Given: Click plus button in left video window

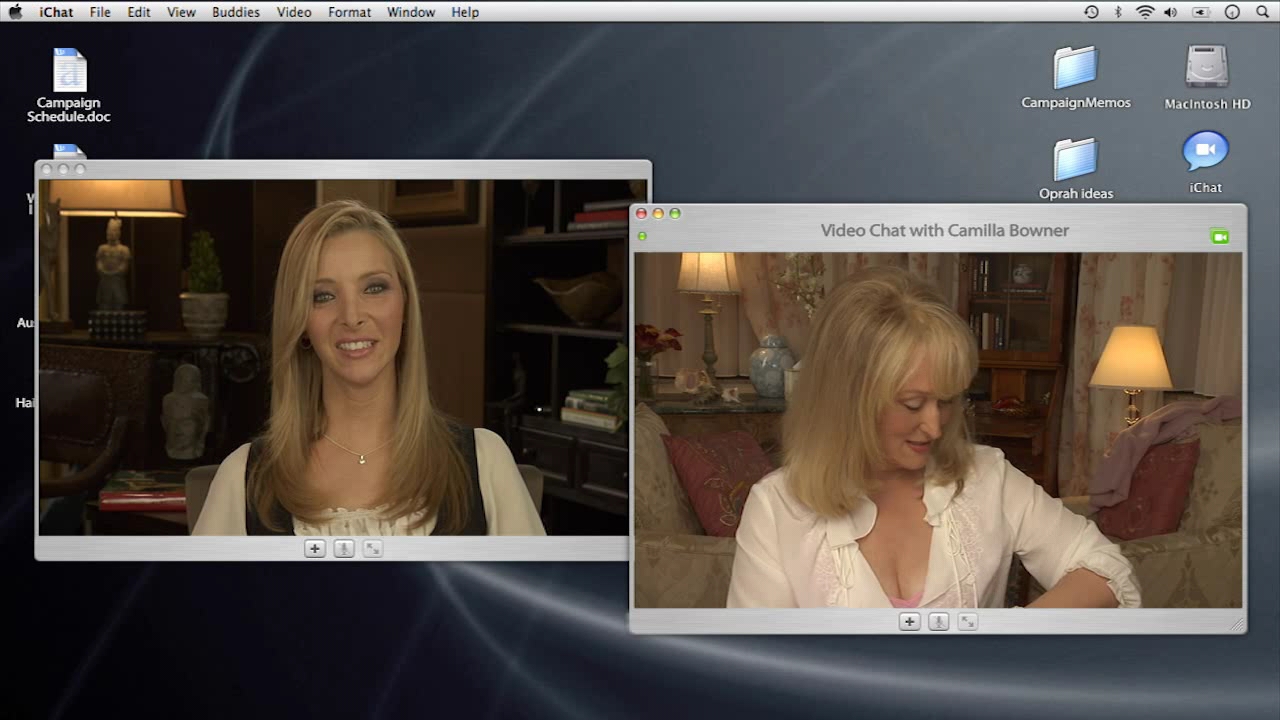Looking at the screenshot, I should 314,548.
